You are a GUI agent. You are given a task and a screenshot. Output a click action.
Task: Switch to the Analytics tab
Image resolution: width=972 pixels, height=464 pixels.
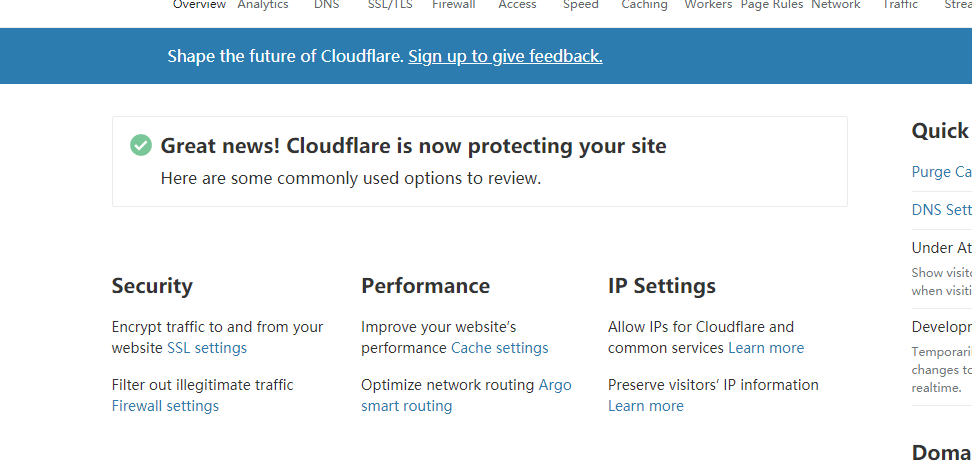[263, 5]
